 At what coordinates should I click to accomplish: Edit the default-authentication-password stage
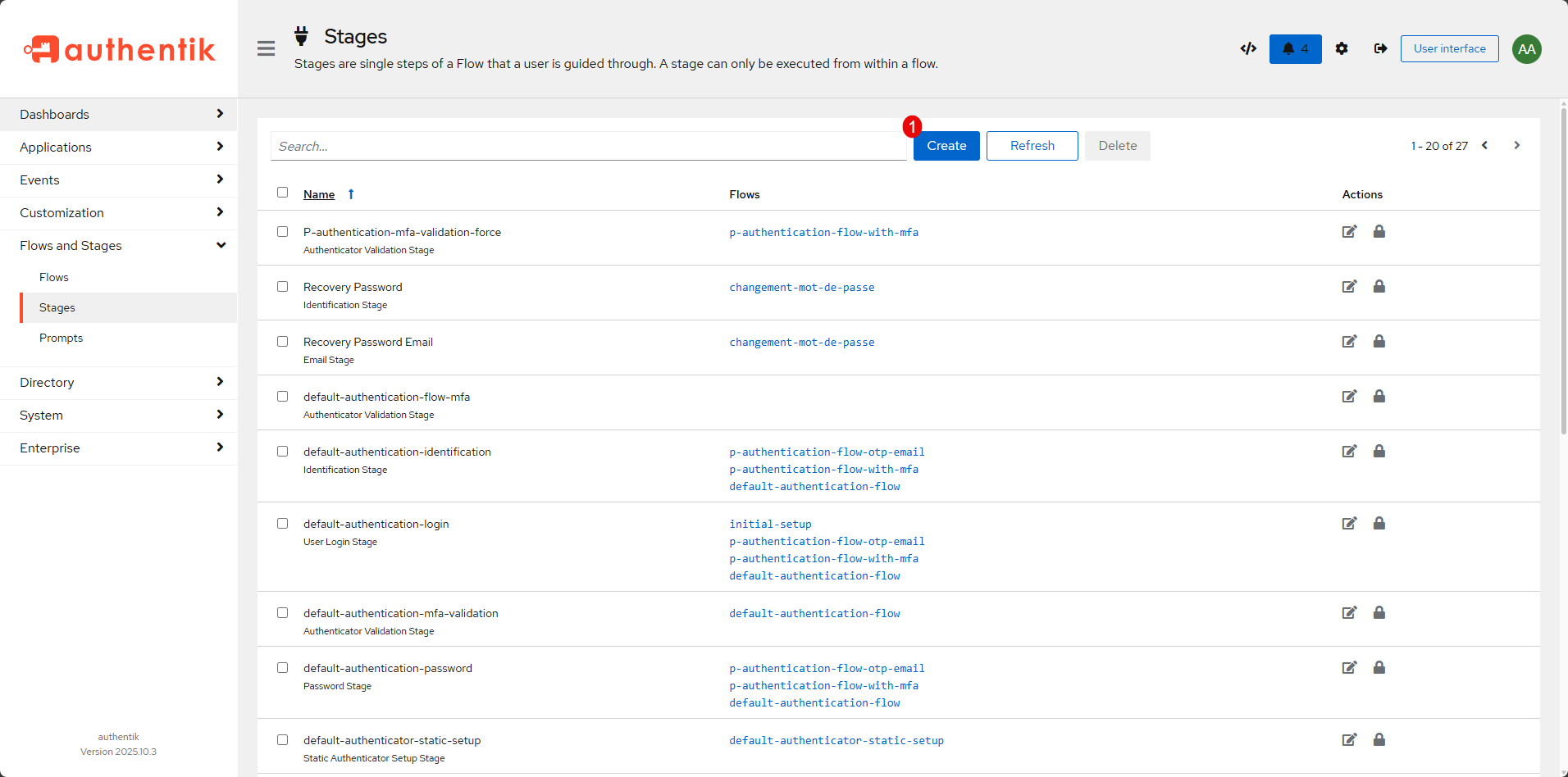pos(1349,668)
